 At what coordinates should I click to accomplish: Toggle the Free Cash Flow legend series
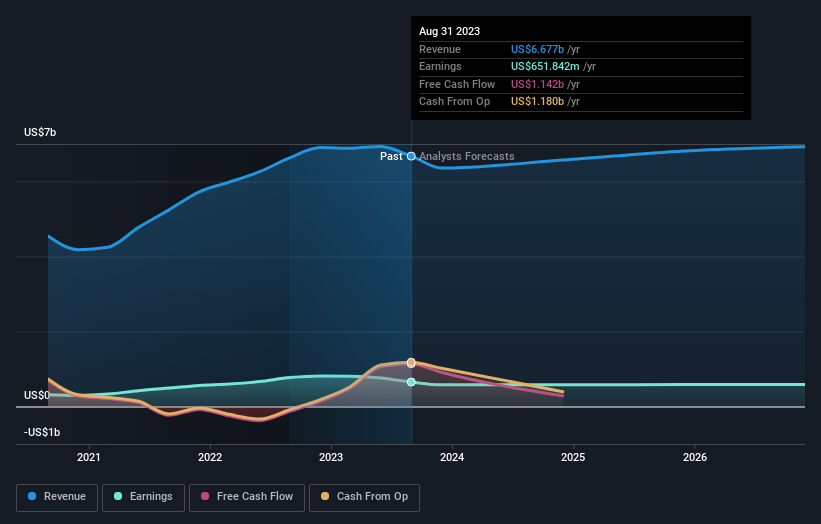(247, 497)
